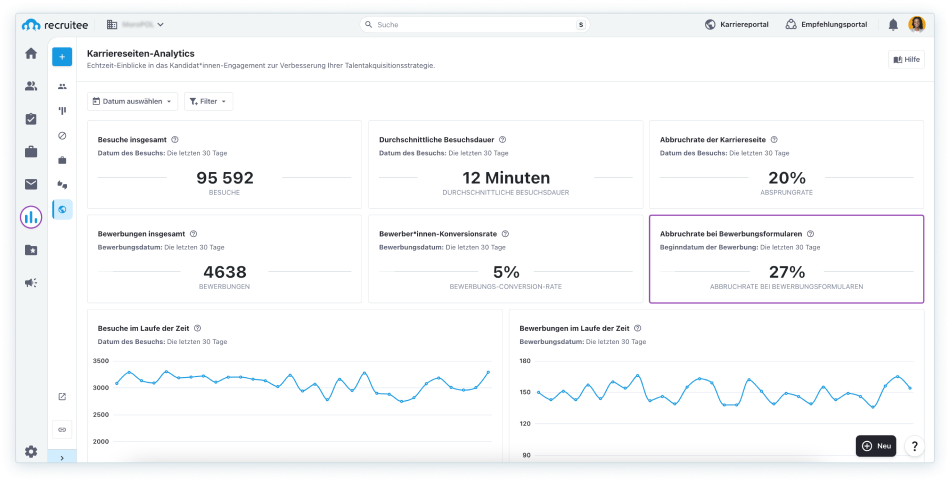
Task: Click the Neu button
Action: (876, 446)
